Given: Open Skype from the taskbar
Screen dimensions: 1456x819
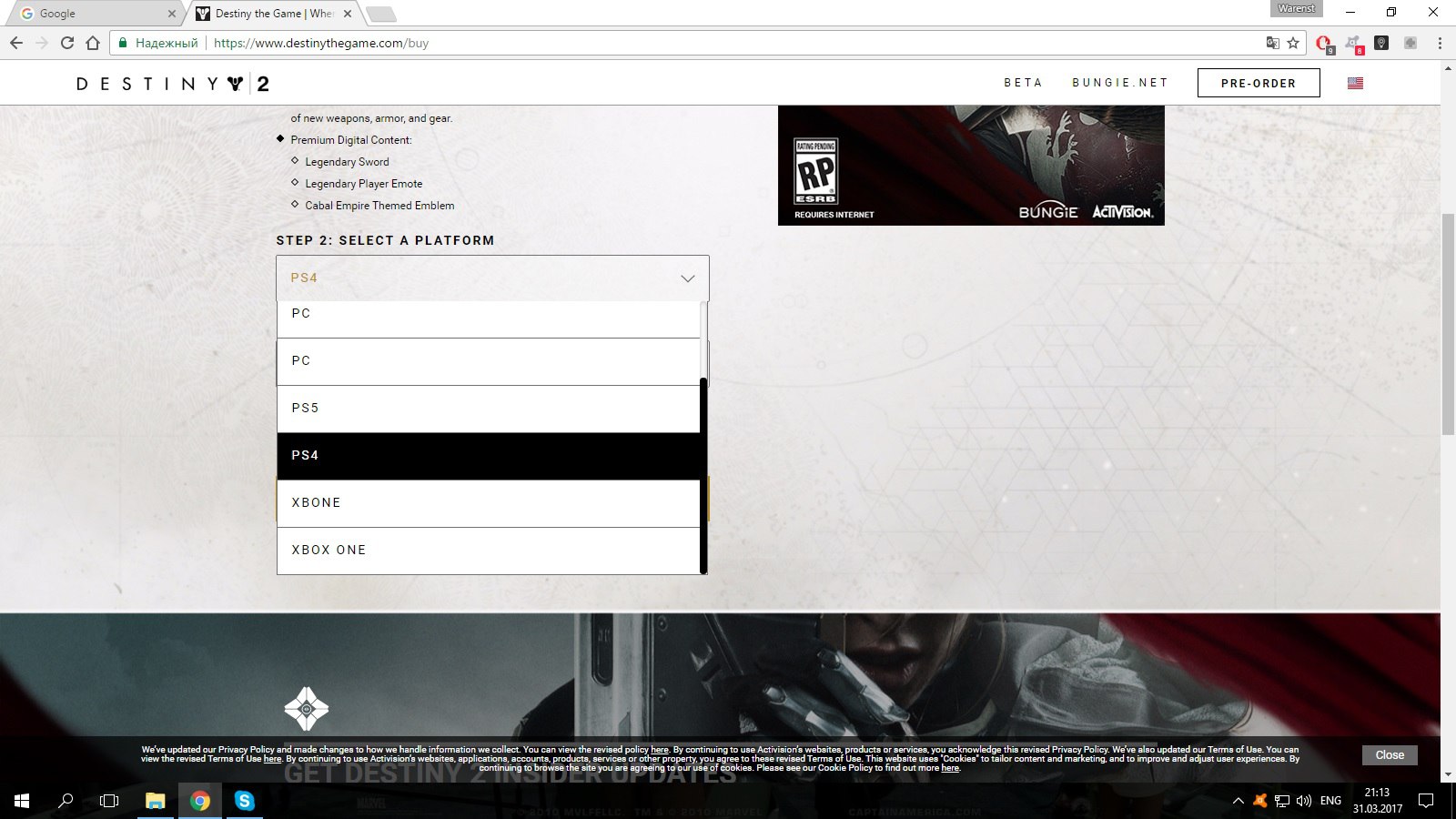Looking at the screenshot, I should [244, 801].
